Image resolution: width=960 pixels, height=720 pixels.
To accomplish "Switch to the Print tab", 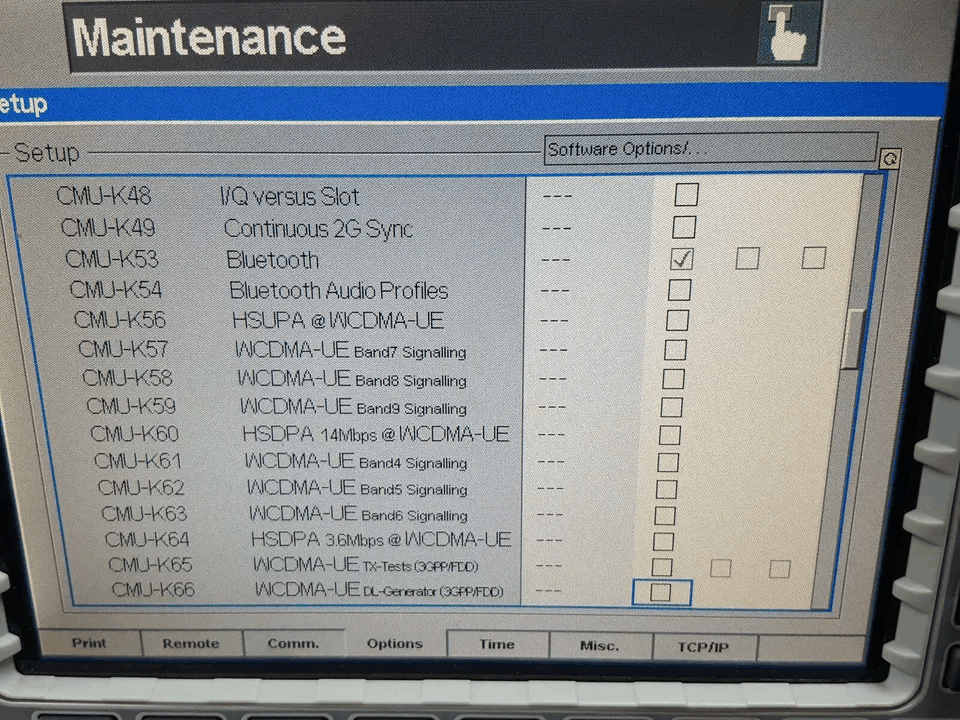I will pos(89,644).
